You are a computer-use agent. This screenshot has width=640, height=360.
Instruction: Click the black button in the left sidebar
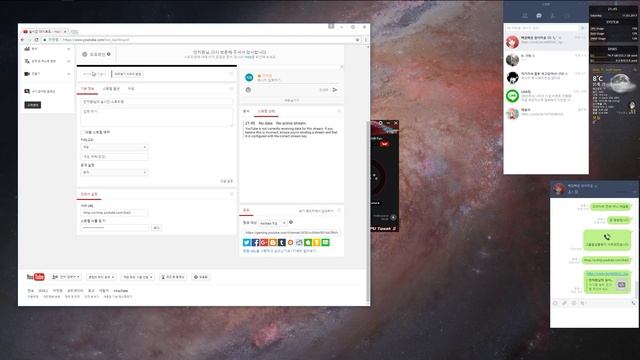[33, 105]
